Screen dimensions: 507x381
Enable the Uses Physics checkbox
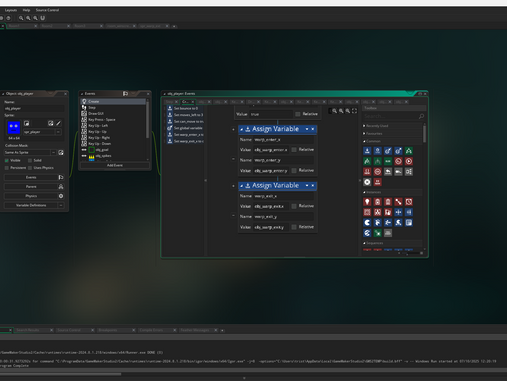[x=30, y=168]
